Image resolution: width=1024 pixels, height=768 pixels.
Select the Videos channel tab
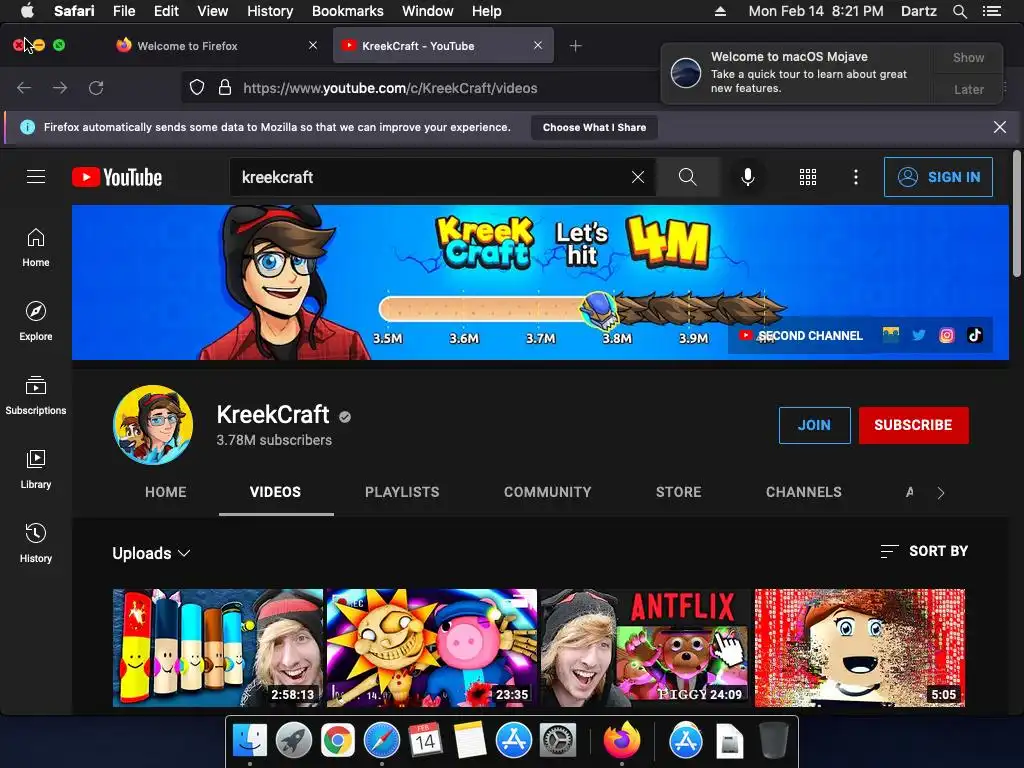coord(276,492)
